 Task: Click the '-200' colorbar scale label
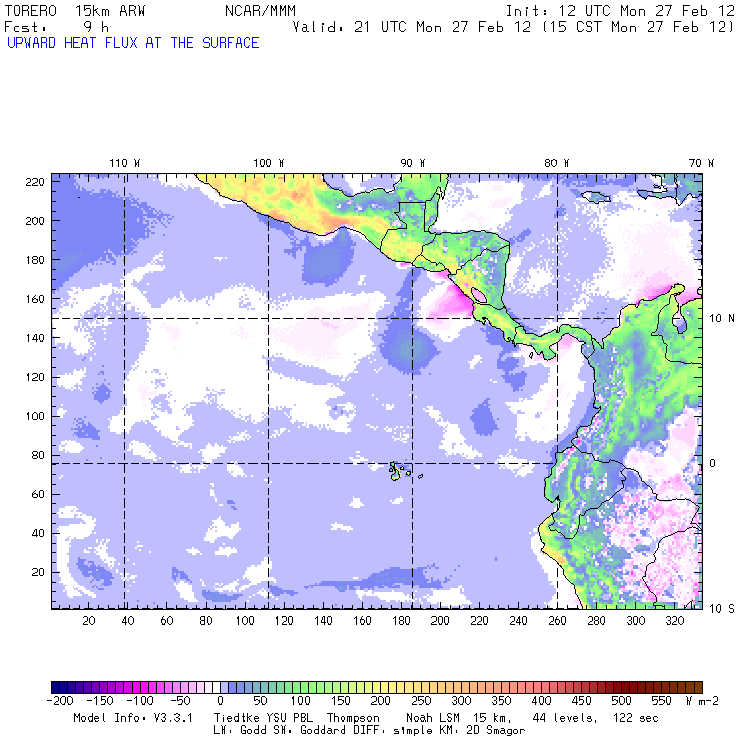coord(60,701)
